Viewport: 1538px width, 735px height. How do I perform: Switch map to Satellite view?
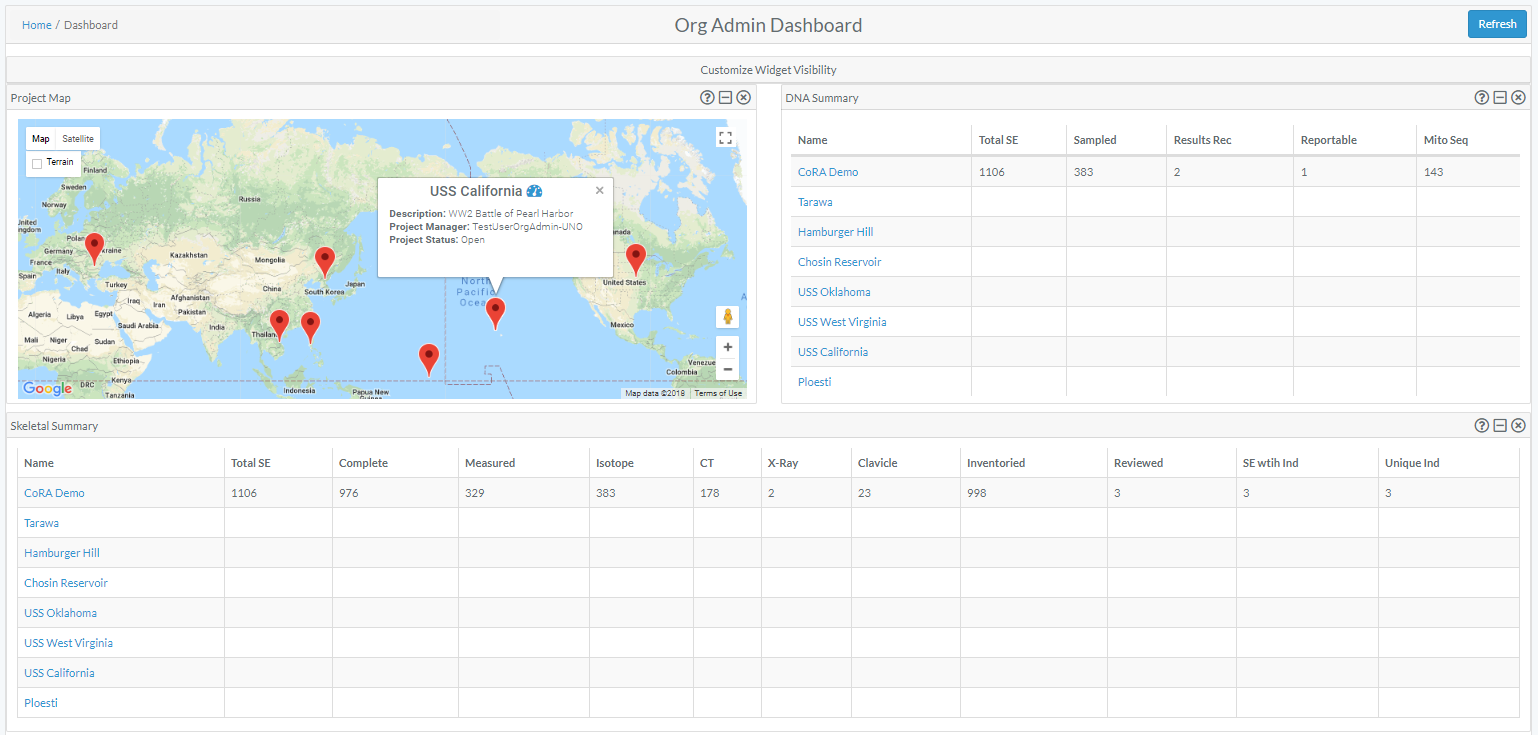[x=78, y=139]
